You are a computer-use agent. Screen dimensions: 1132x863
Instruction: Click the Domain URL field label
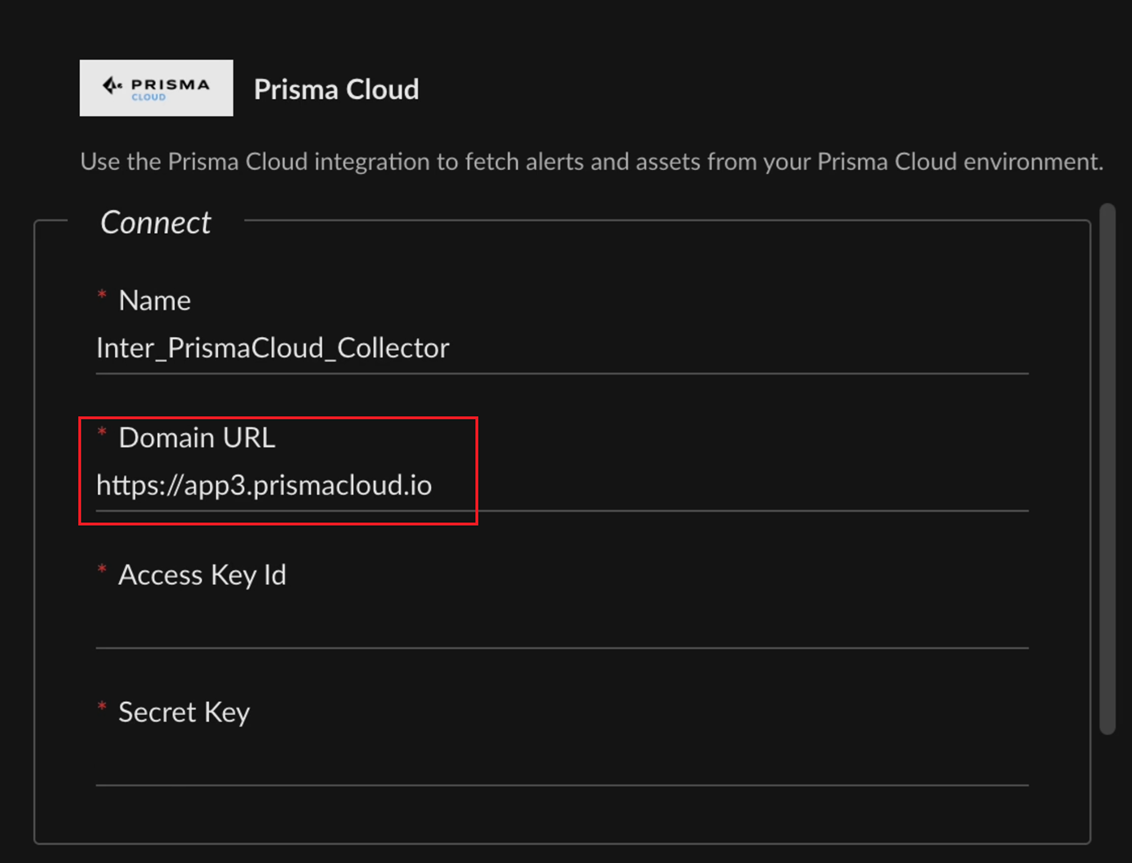click(x=196, y=437)
